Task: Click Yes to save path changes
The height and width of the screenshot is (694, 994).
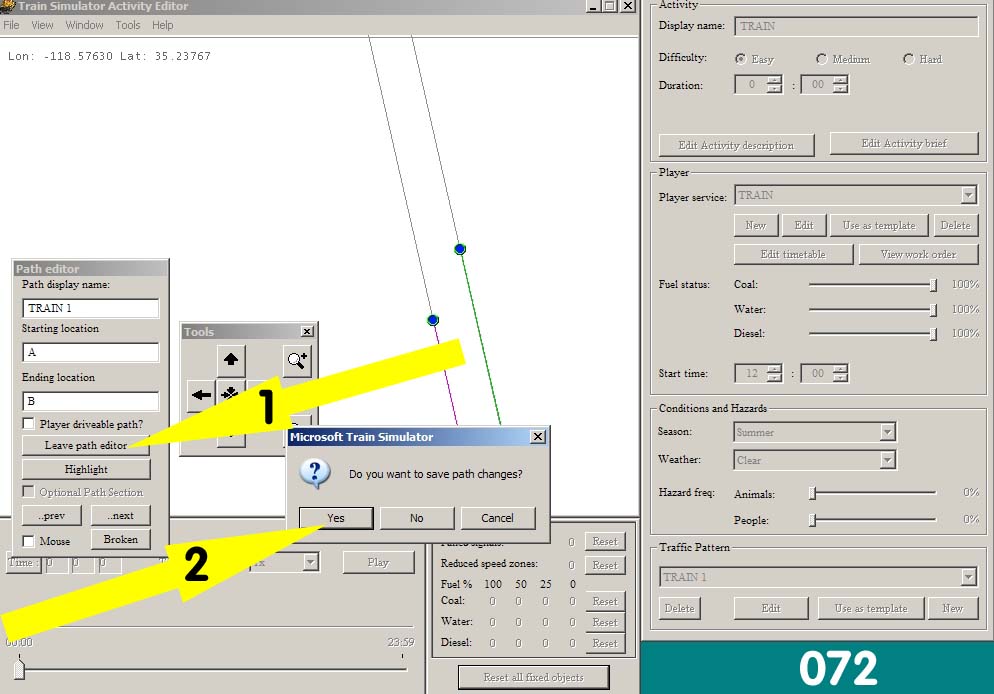Action: click(336, 518)
